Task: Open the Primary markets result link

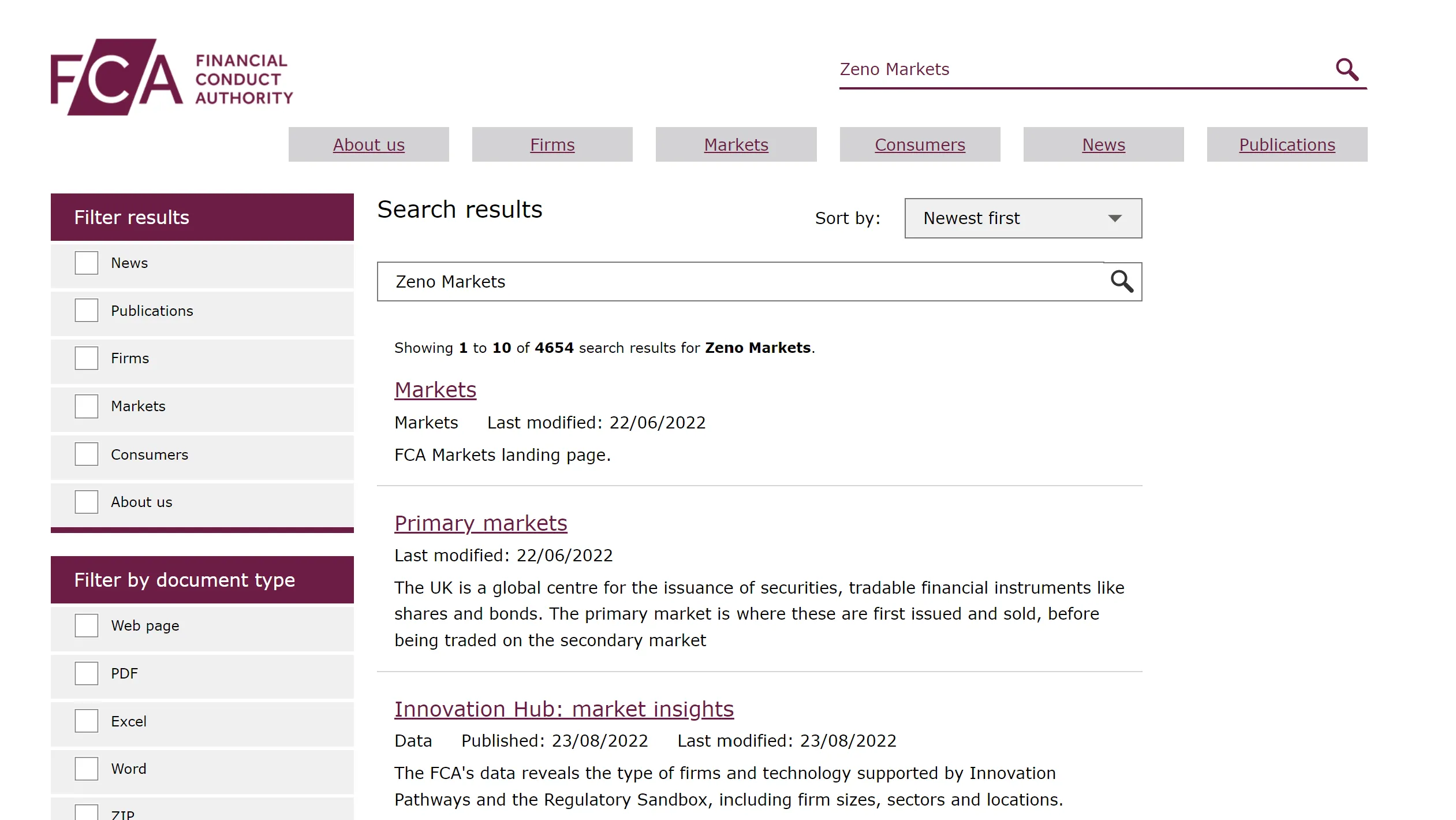Action: [481, 523]
